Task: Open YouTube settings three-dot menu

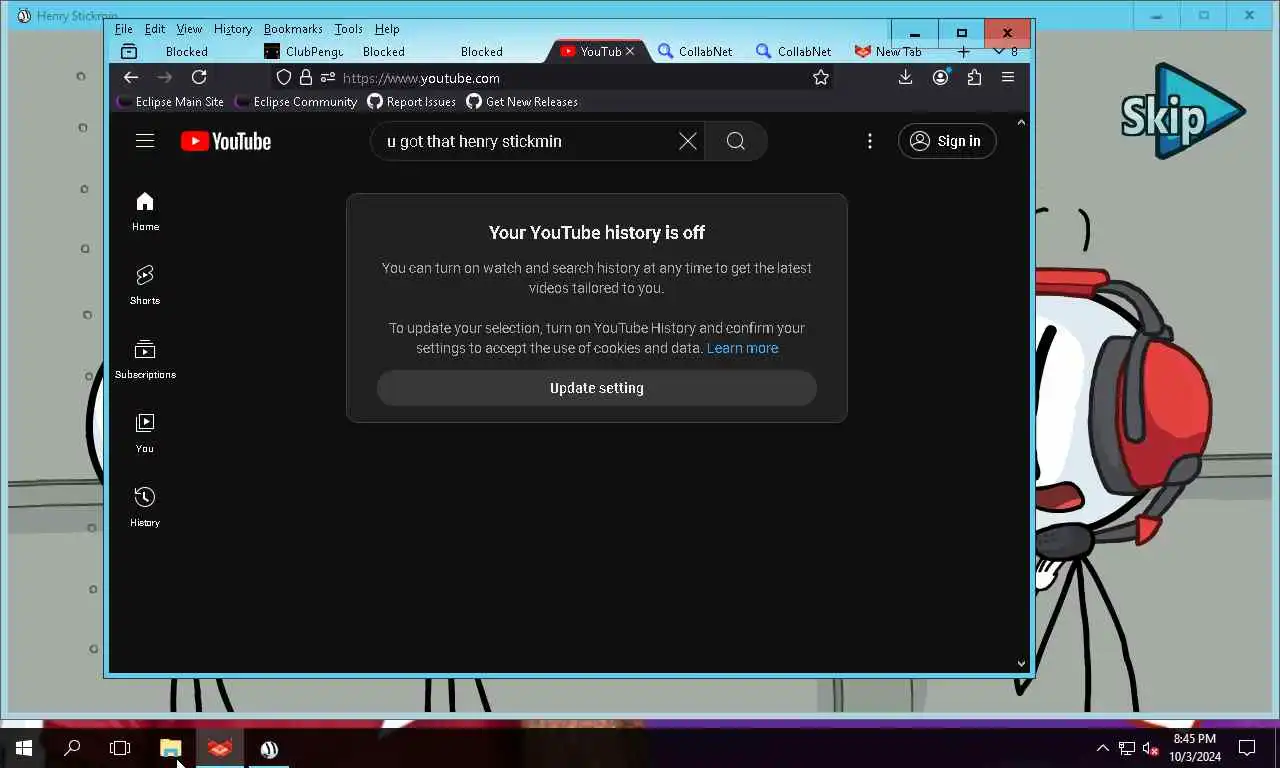Action: [870, 141]
